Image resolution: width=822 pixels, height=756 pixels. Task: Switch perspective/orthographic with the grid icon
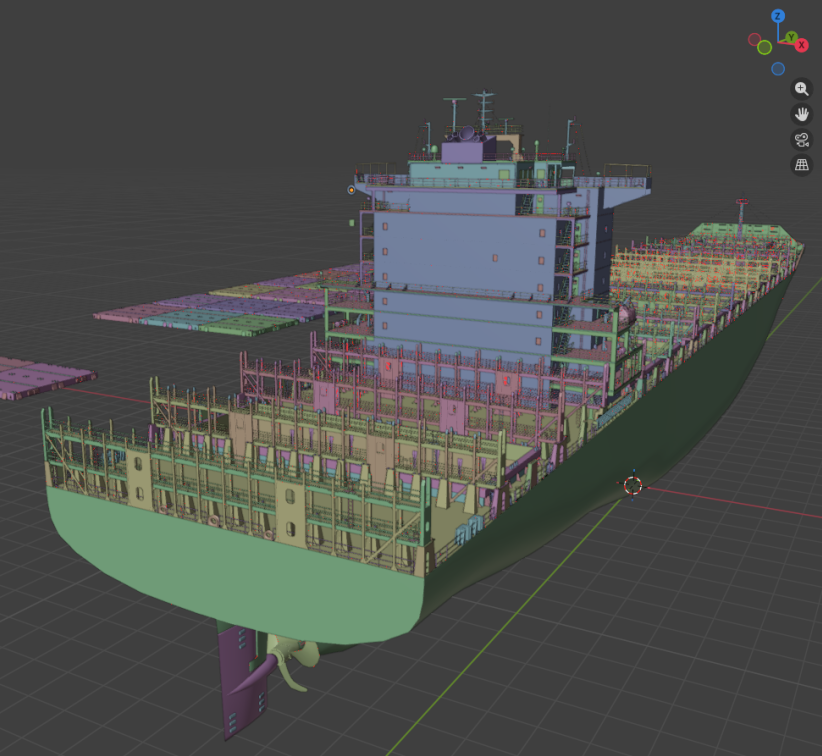[x=801, y=165]
